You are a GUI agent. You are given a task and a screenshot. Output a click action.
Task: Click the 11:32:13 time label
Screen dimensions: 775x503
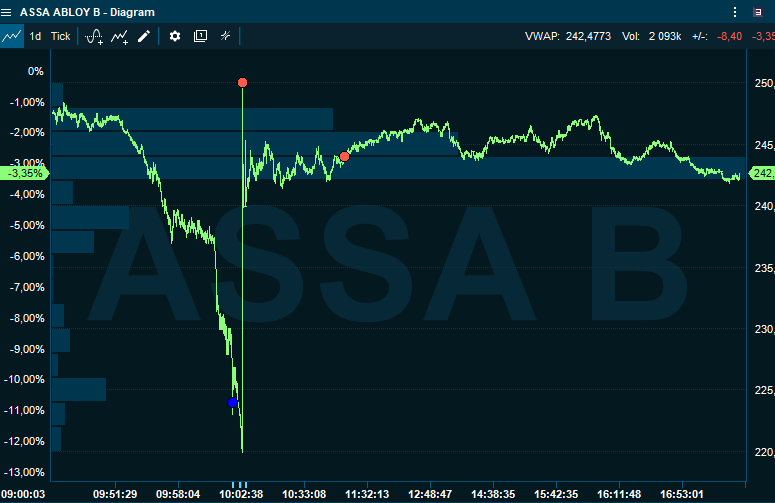[x=367, y=494]
